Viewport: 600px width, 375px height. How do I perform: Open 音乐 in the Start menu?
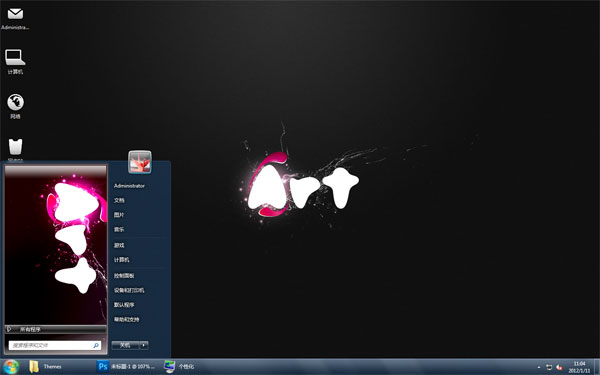[x=119, y=229]
